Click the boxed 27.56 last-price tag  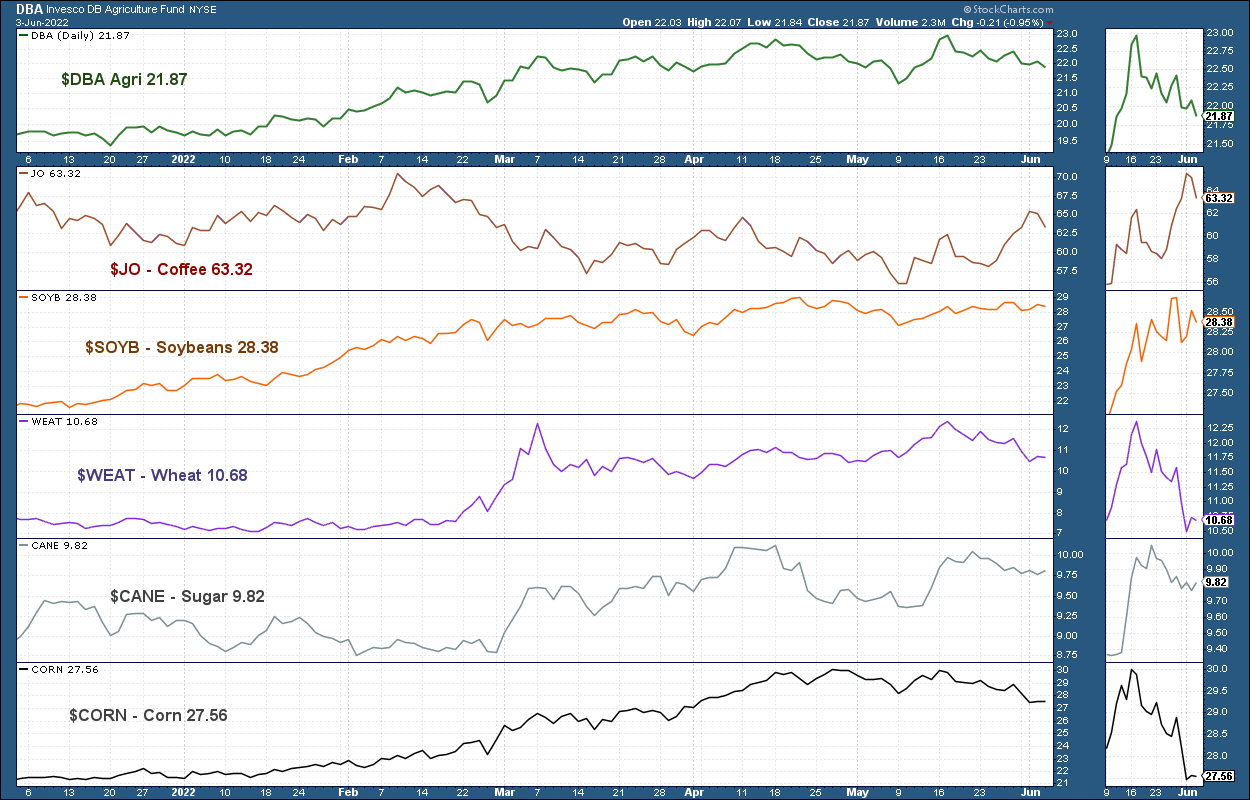[1220, 775]
